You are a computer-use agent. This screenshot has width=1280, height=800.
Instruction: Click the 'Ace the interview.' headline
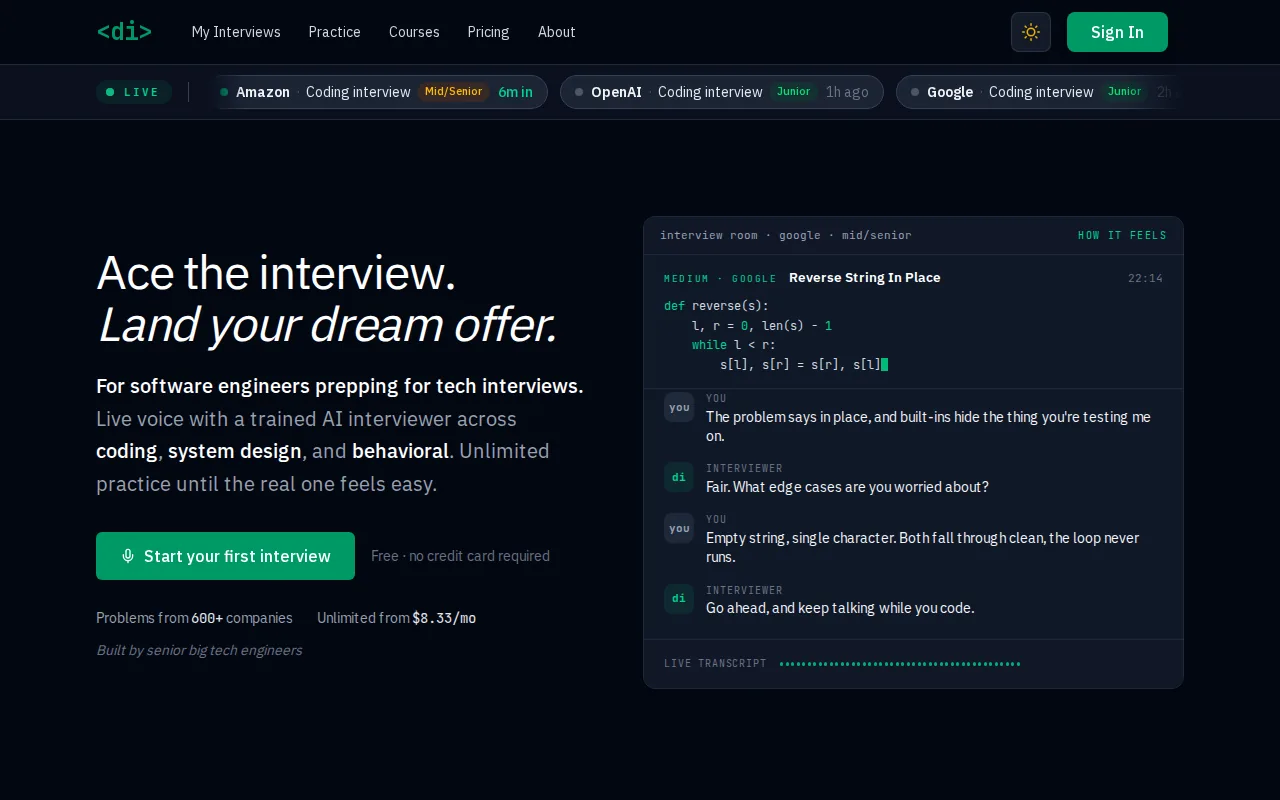(x=276, y=273)
